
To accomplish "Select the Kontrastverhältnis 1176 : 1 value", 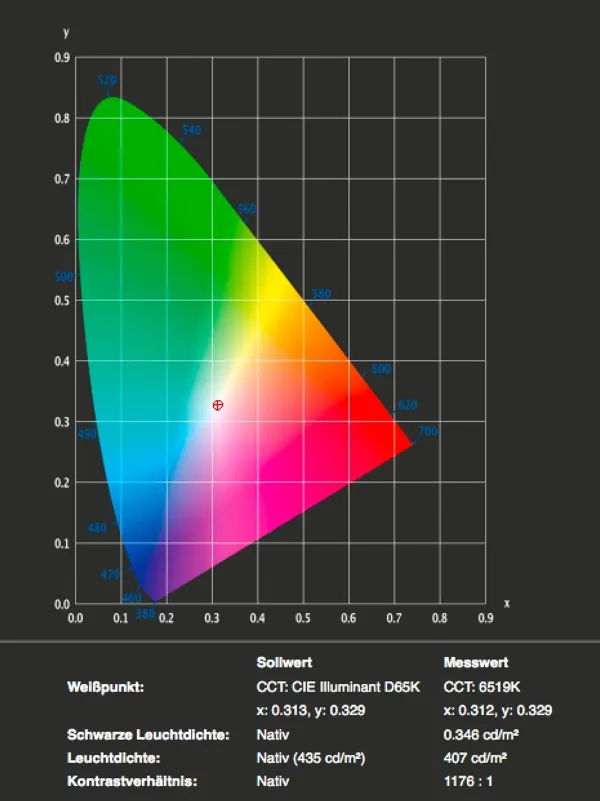I will [x=468, y=781].
